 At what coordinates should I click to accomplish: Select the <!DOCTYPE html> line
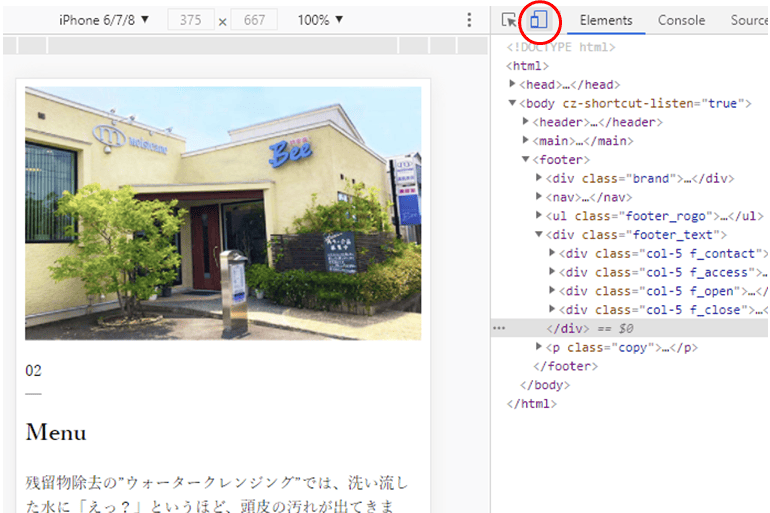(561, 47)
